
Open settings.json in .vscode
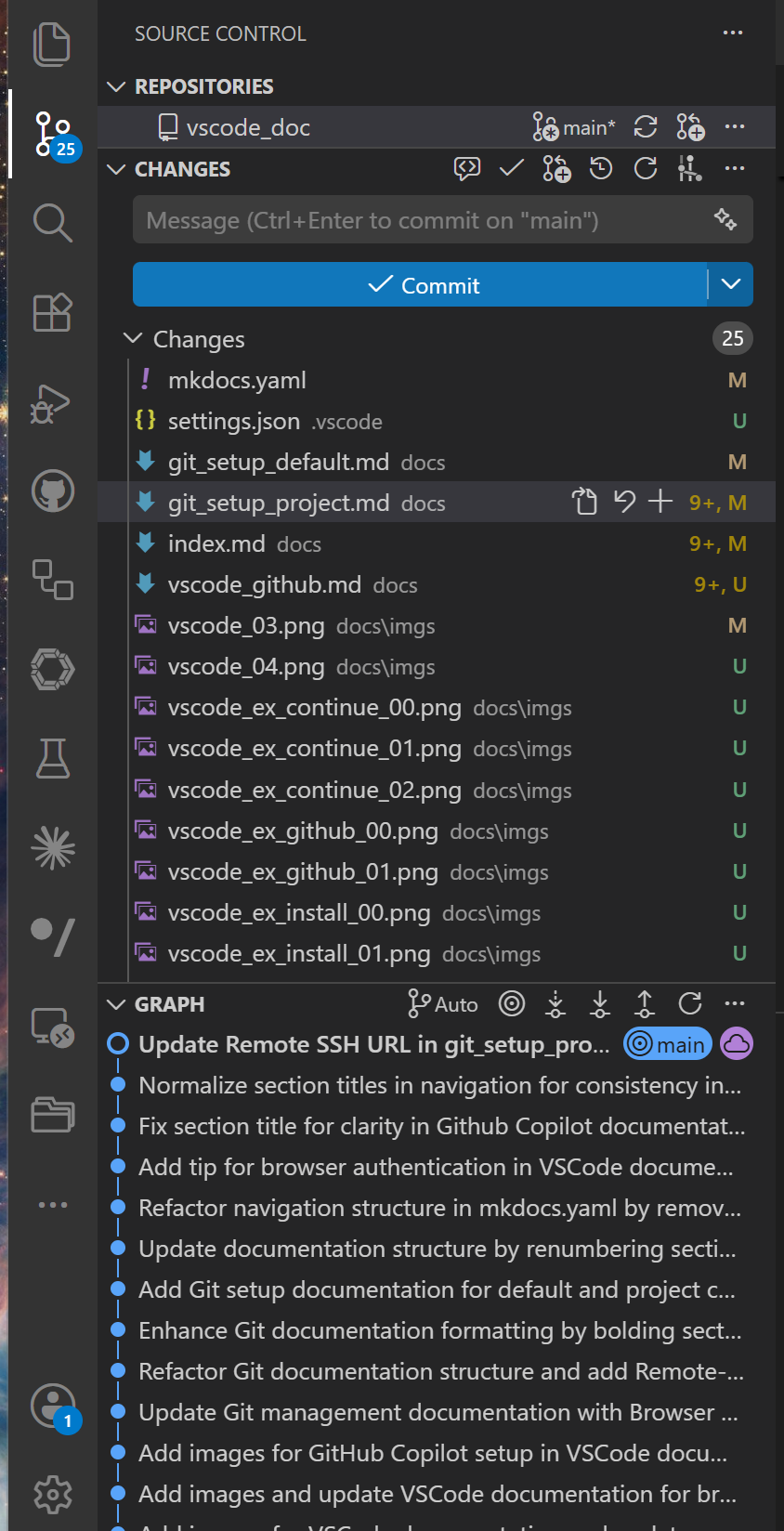pos(437,421)
